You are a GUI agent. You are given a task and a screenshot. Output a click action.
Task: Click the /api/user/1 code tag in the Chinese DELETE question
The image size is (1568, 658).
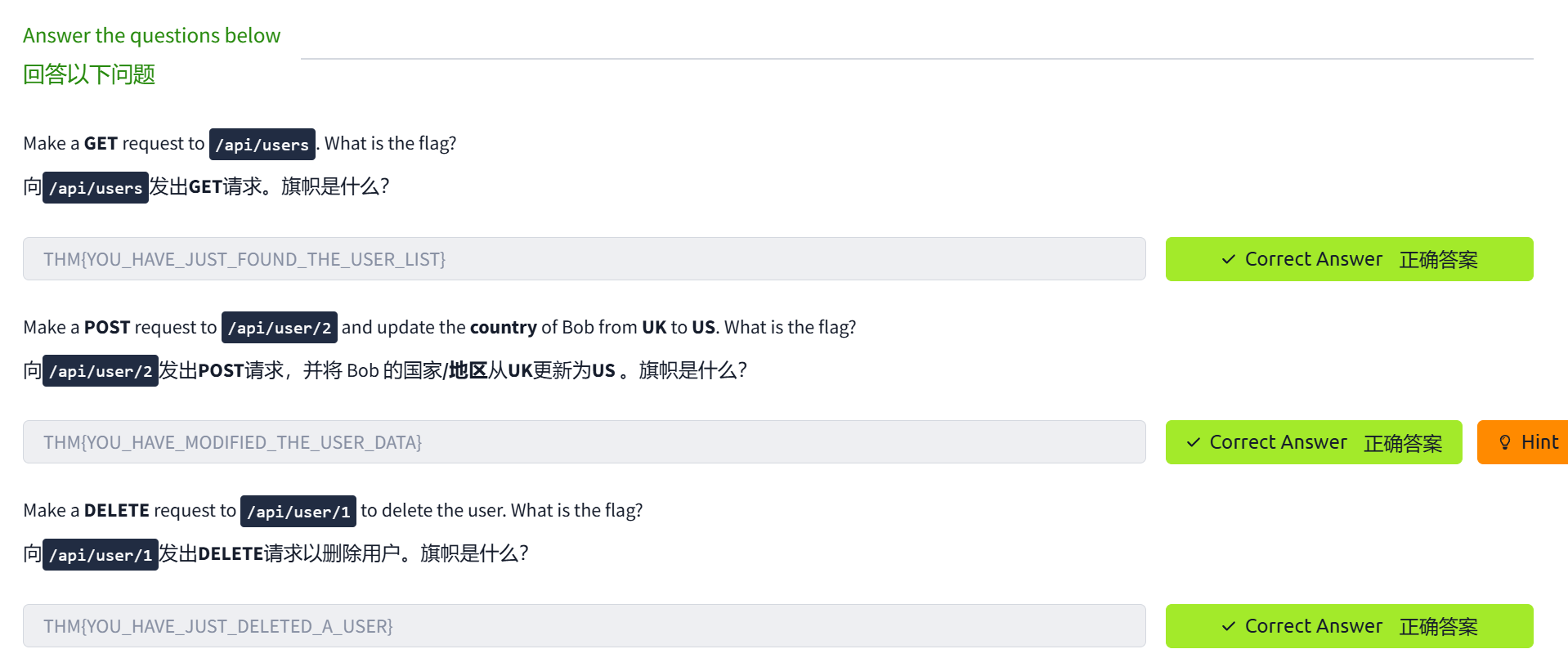[100, 555]
